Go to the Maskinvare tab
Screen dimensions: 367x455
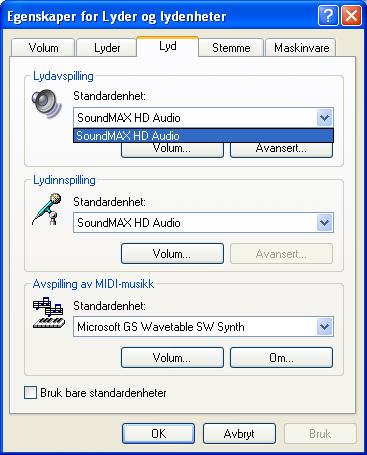301,48
